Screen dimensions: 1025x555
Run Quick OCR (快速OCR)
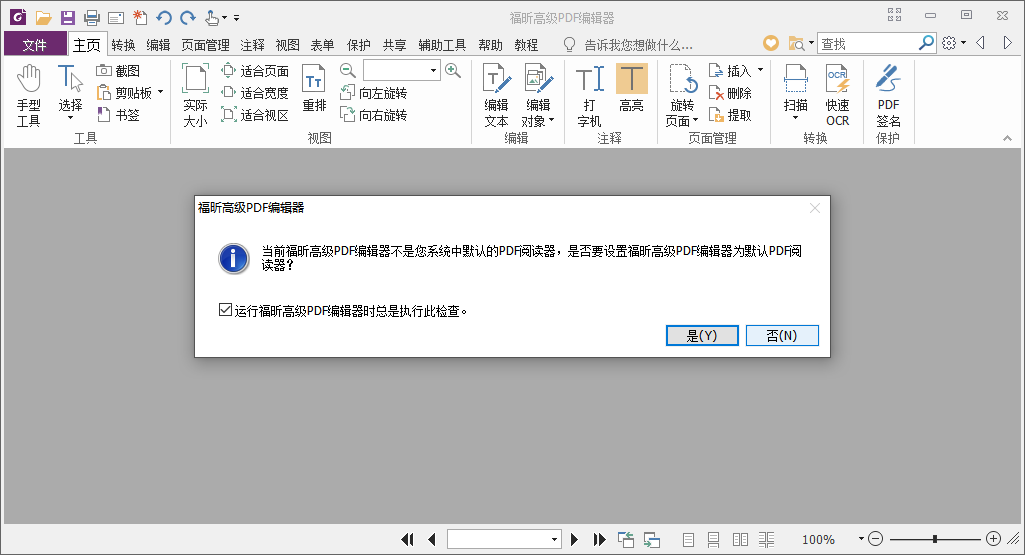[837, 96]
